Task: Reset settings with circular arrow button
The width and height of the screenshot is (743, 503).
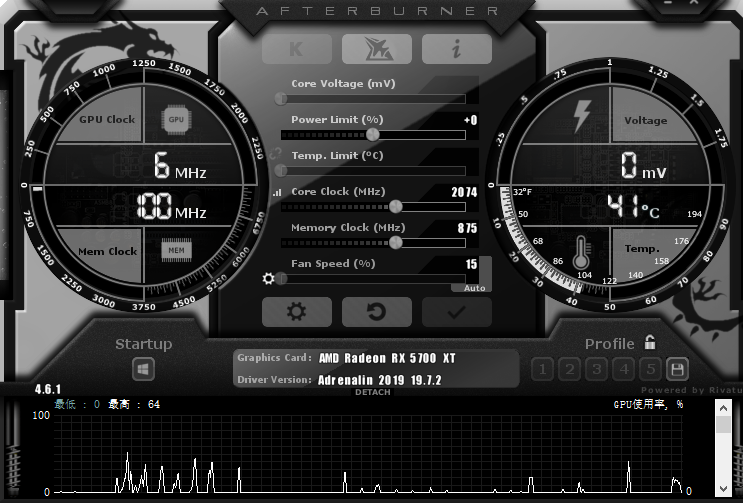Action: 377,312
